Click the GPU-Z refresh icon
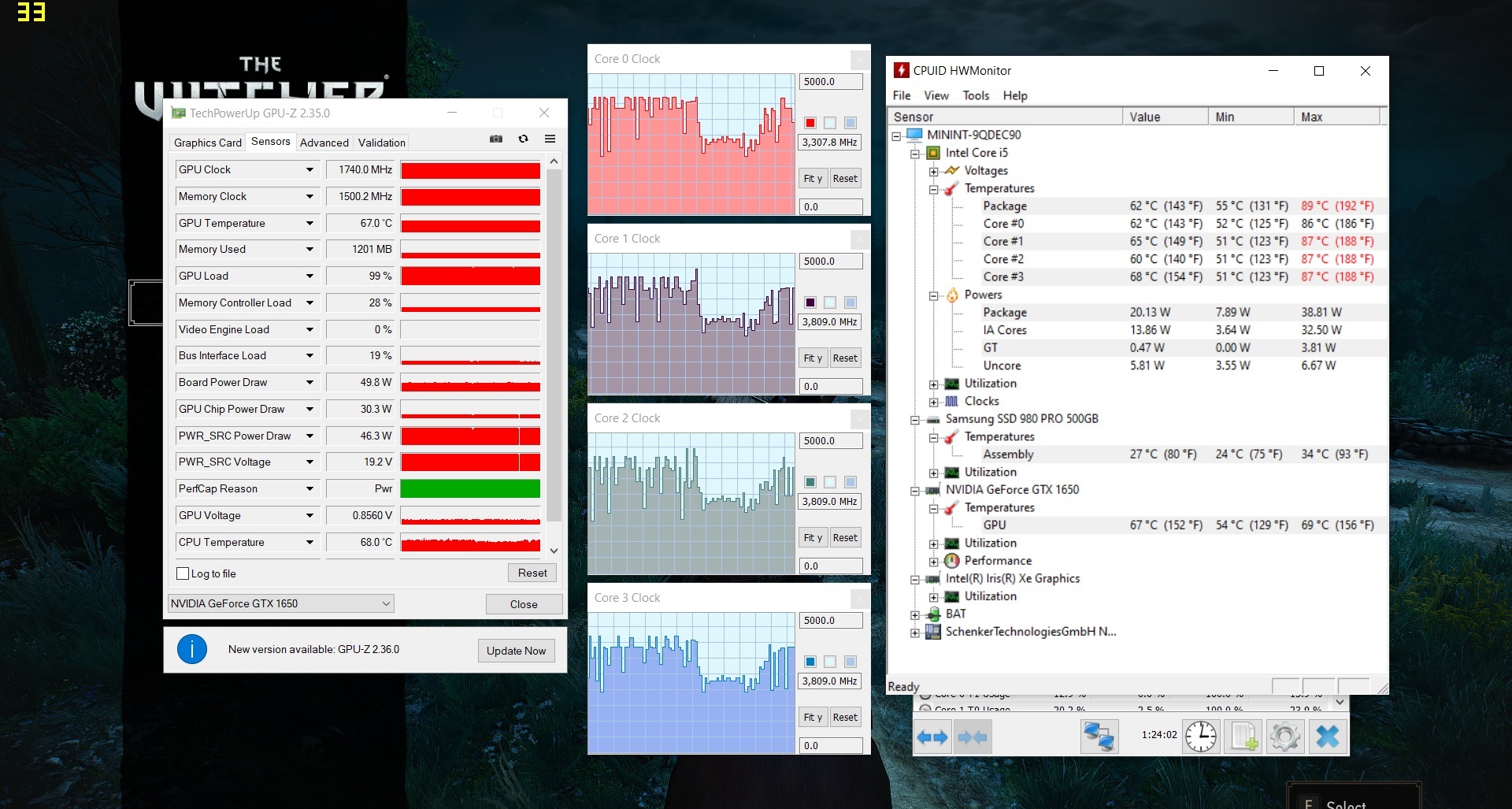Image resolution: width=1512 pixels, height=809 pixels. (523, 139)
